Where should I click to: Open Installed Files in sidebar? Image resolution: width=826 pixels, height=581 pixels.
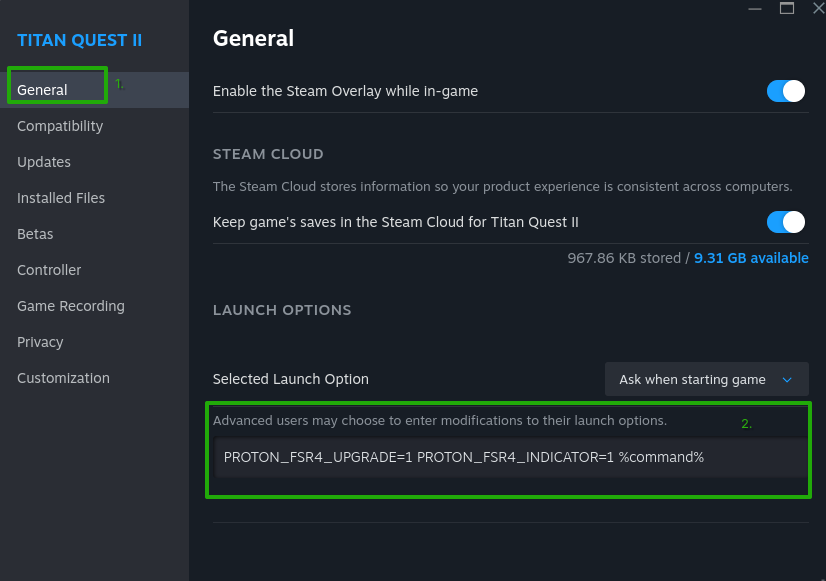tap(61, 198)
